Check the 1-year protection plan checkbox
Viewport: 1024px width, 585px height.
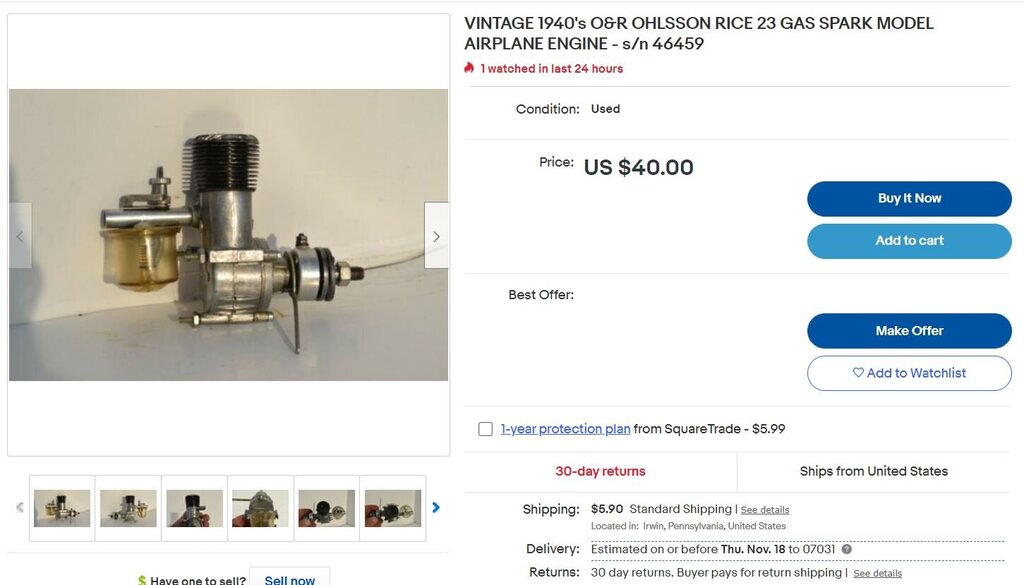coord(485,429)
